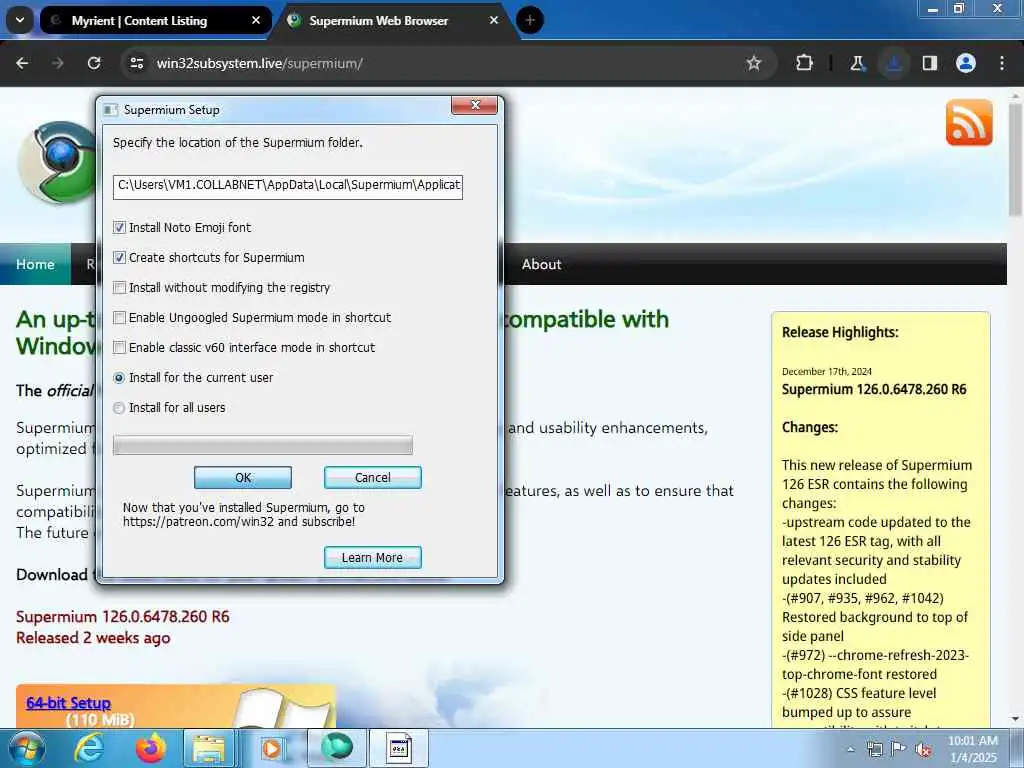1024x768 pixels.
Task: Close the Supermium Setup dialog
Action: pos(475,105)
